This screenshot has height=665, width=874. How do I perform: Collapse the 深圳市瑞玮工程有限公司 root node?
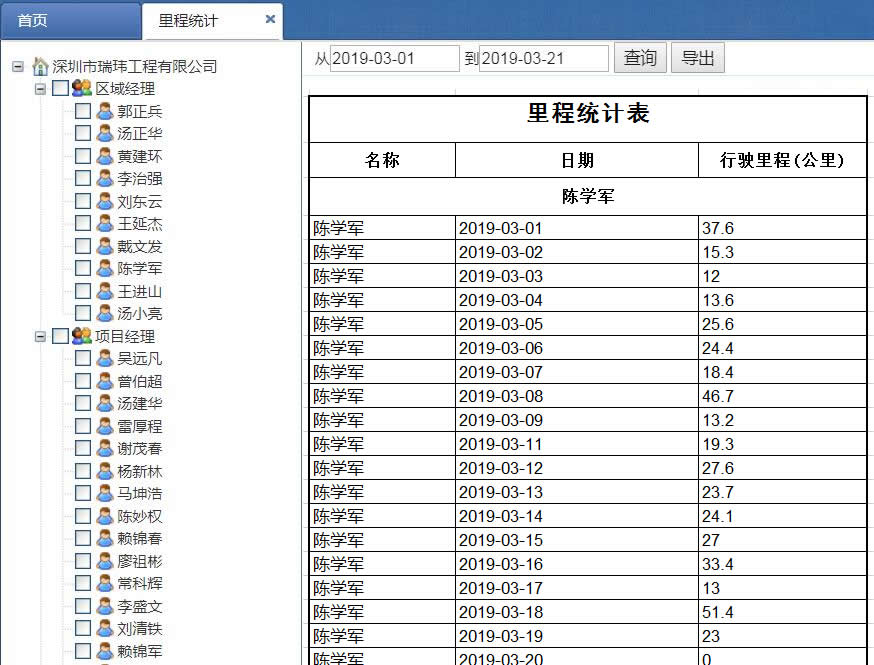(18, 67)
